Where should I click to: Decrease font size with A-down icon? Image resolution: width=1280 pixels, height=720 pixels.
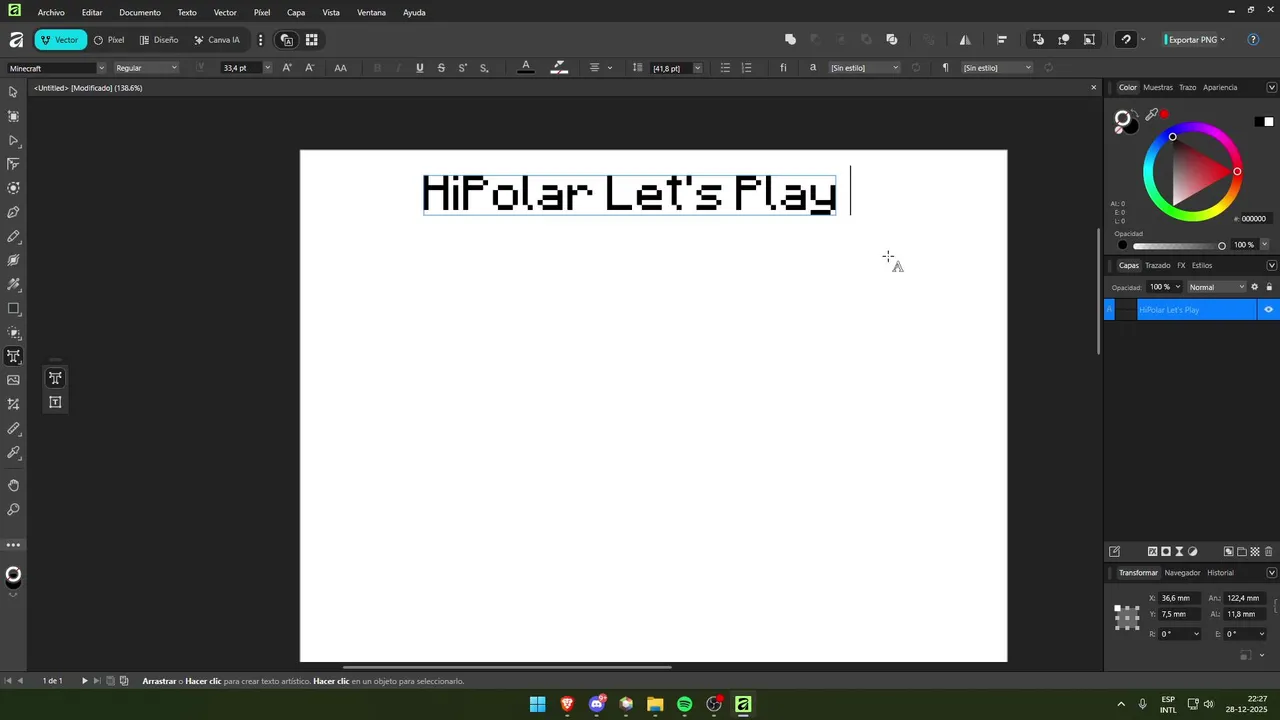[x=309, y=68]
